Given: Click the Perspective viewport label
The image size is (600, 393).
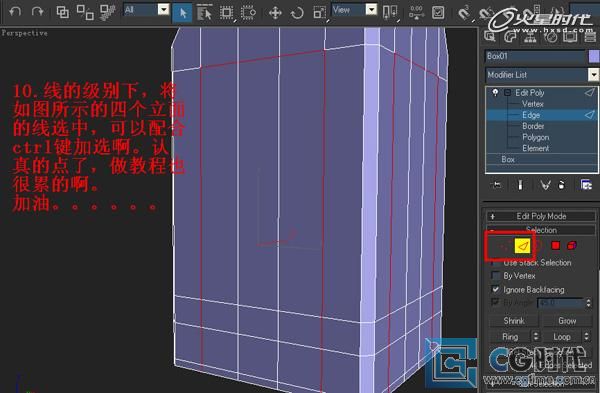Looking at the screenshot, I should point(24,33).
